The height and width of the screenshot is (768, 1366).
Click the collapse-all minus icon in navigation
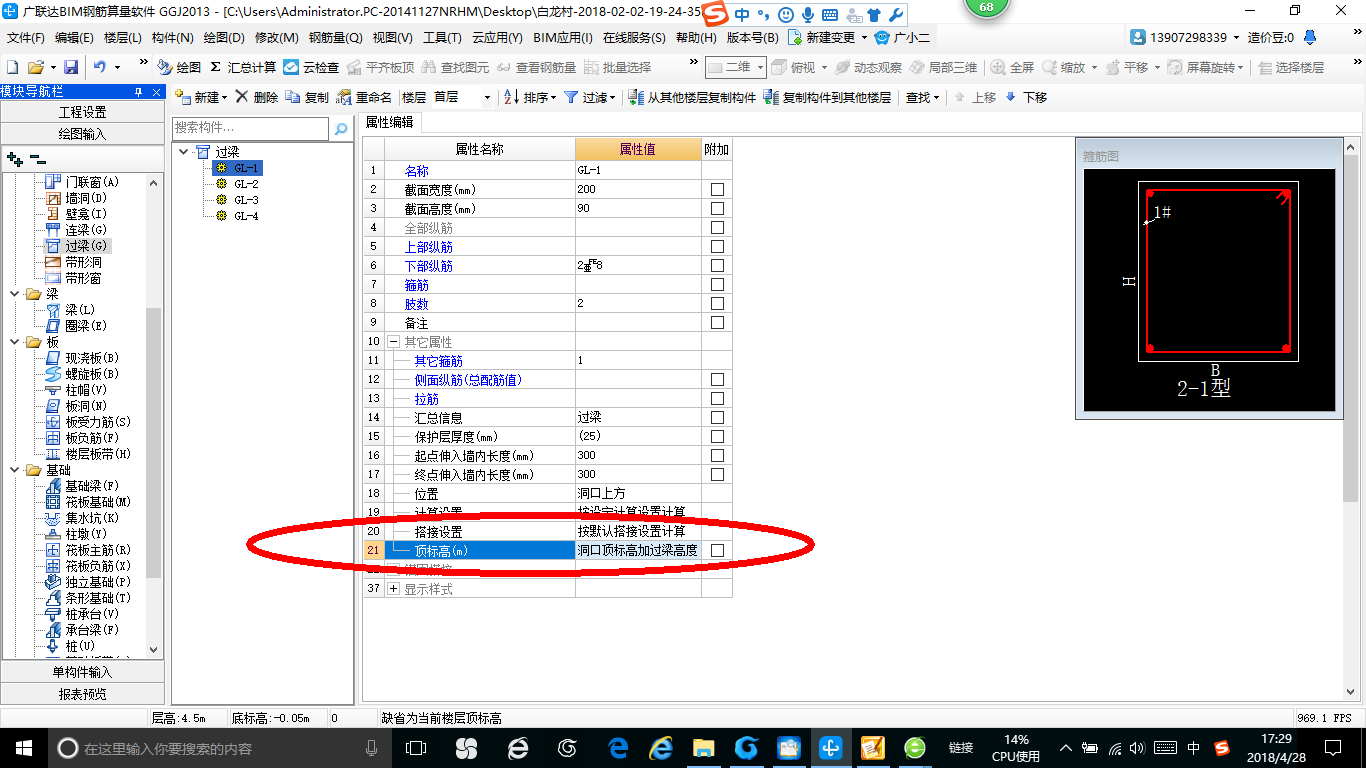37,158
